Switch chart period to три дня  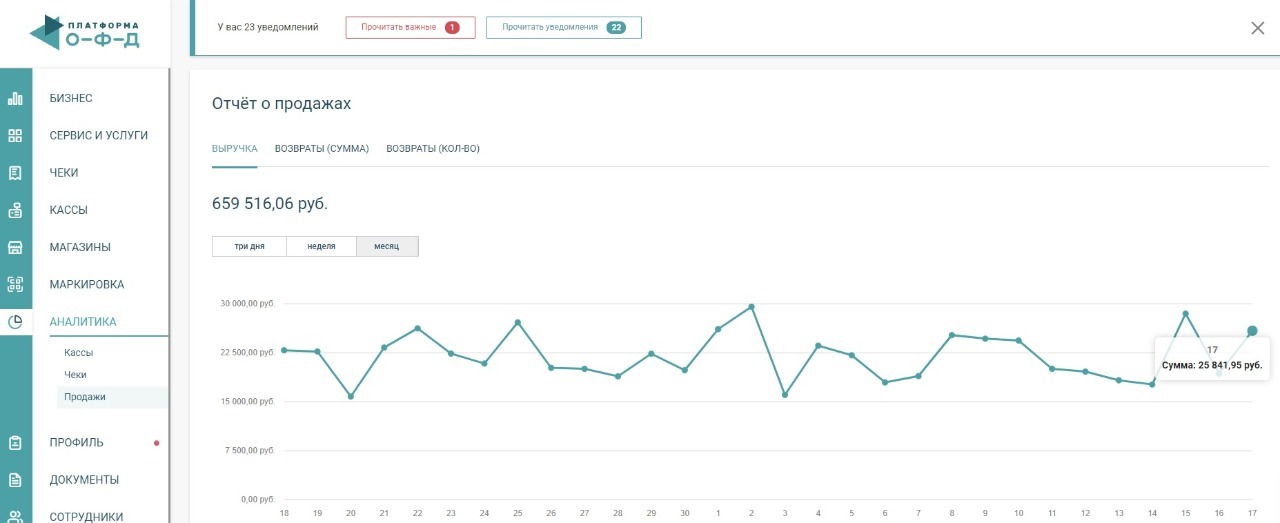[249, 246]
